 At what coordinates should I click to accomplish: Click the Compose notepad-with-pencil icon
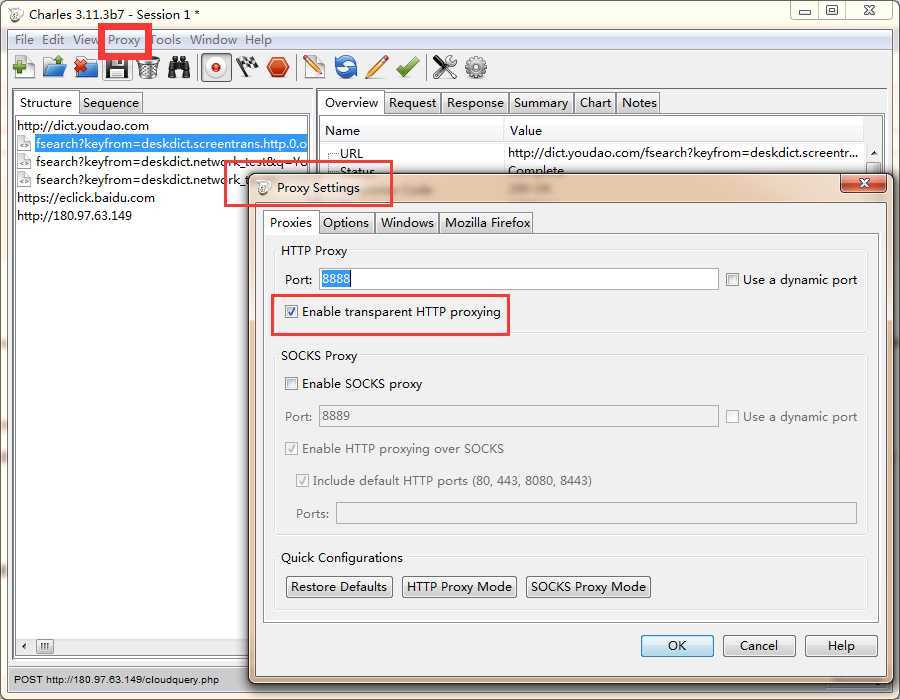(314, 67)
